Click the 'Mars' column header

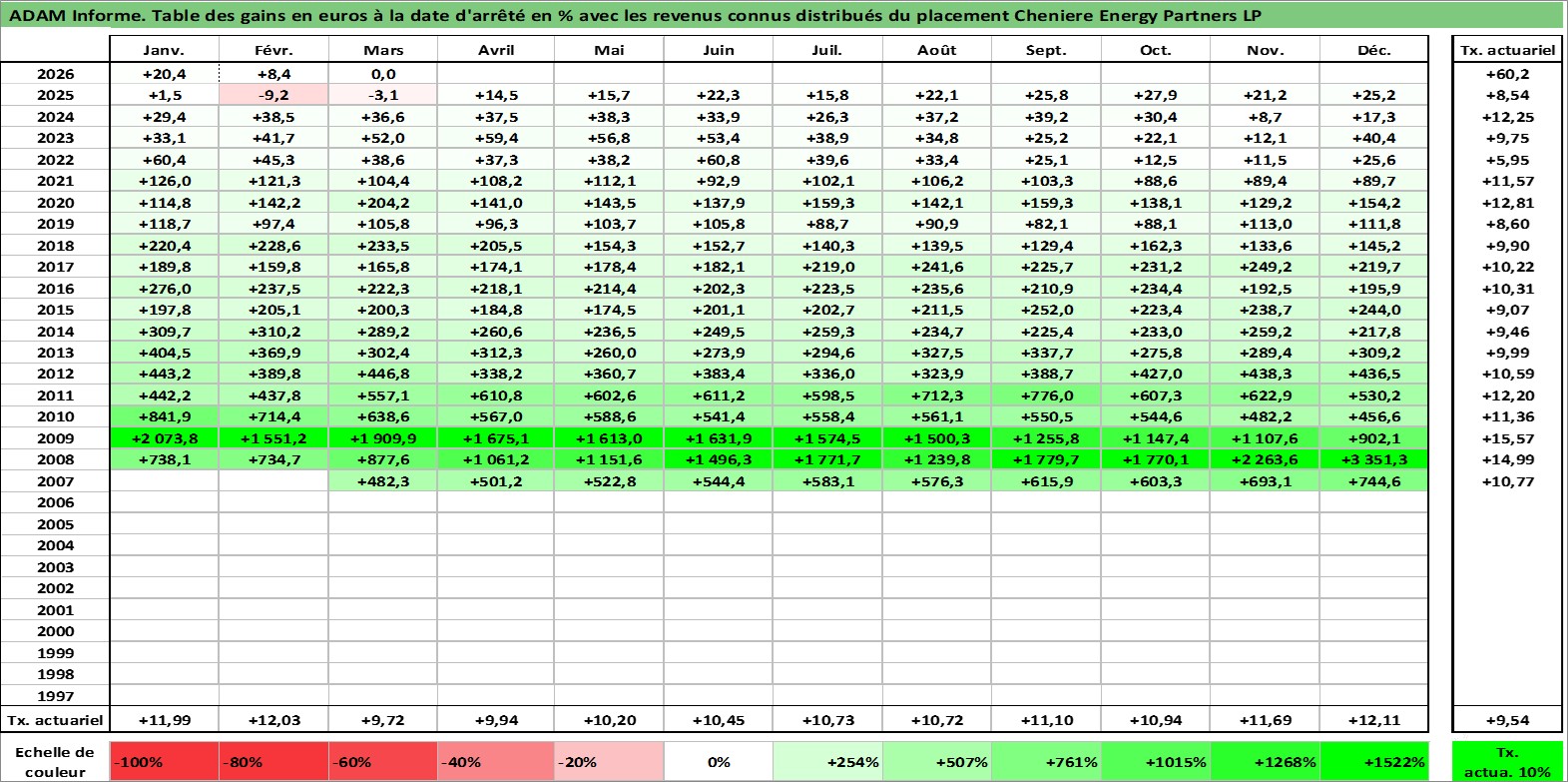(383, 50)
